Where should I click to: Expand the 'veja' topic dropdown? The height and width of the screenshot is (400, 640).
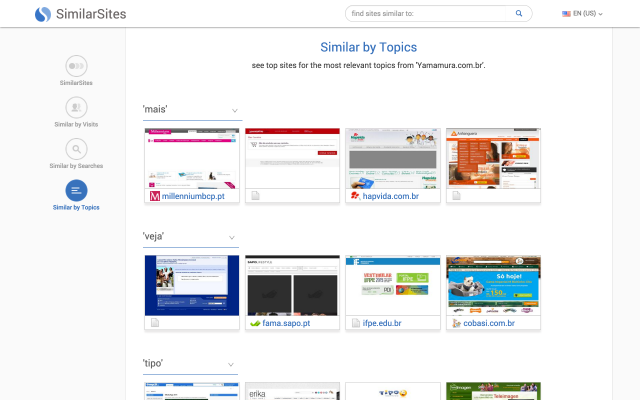click(235, 237)
